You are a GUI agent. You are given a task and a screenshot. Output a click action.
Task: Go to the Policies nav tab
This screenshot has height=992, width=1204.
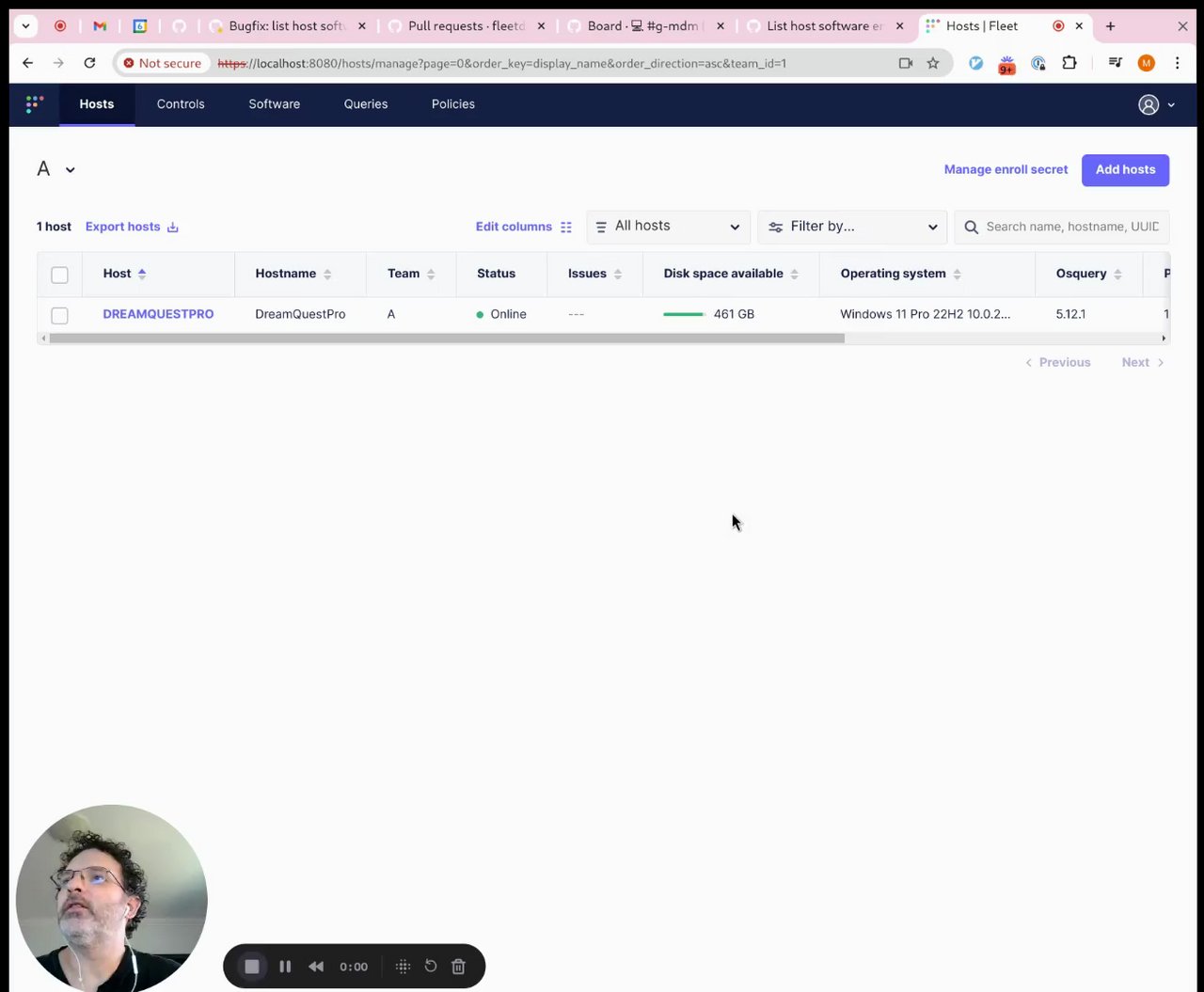pyautogui.click(x=453, y=104)
